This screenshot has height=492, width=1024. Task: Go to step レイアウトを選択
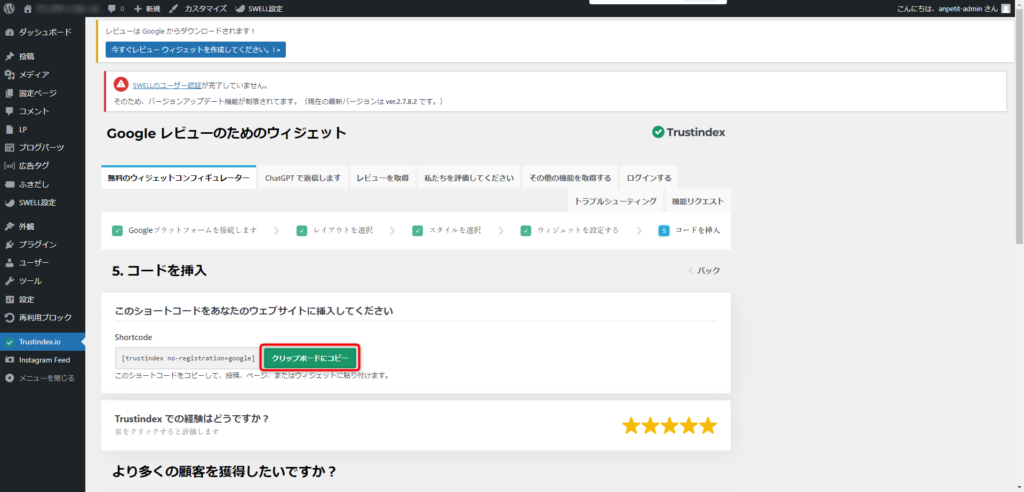pos(335,231)
